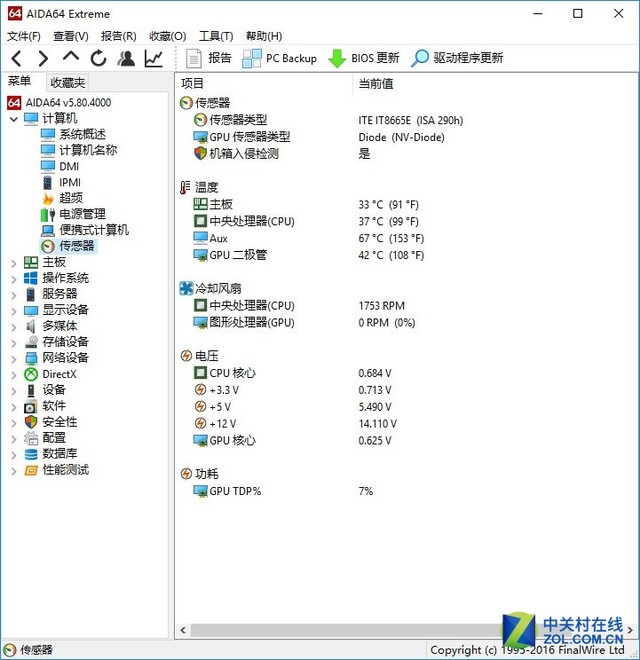Viewport: 640px width, 660px height.
Task: Collapse the 计算机 tree node
Action: pos(13,119)
